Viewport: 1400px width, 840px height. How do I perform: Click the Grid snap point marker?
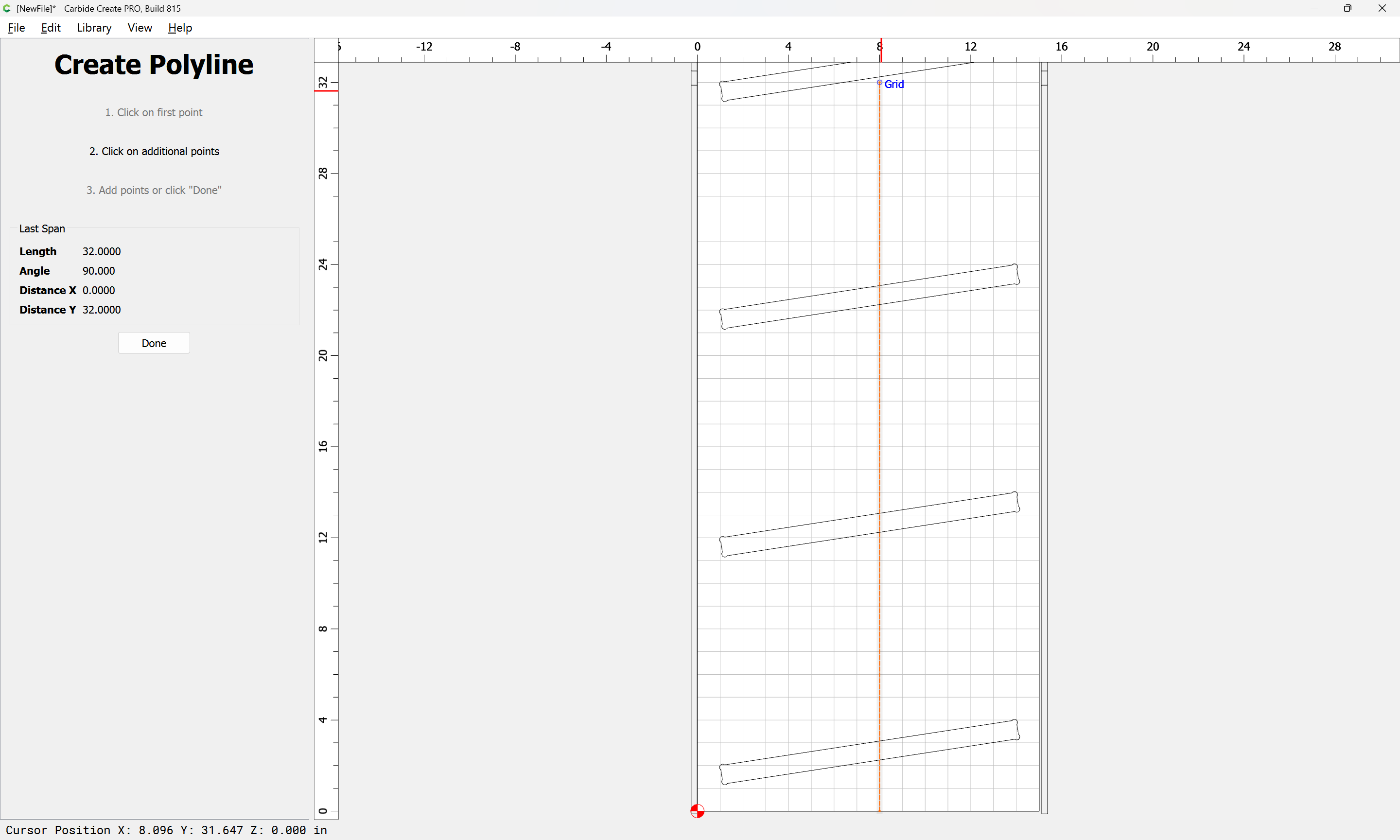879,83
